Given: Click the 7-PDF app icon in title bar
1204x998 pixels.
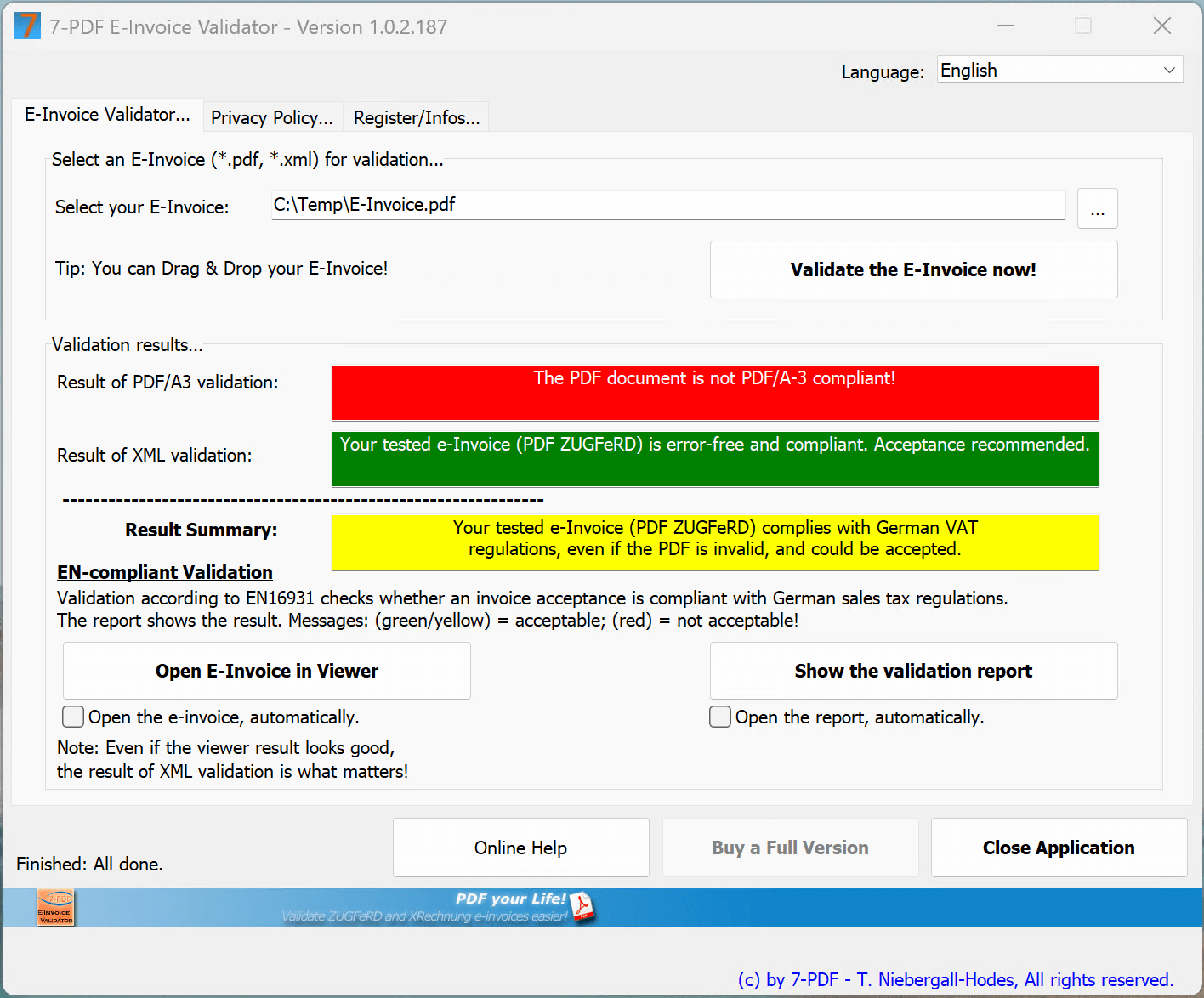Looking at the screenshot, I should point(27,26).
